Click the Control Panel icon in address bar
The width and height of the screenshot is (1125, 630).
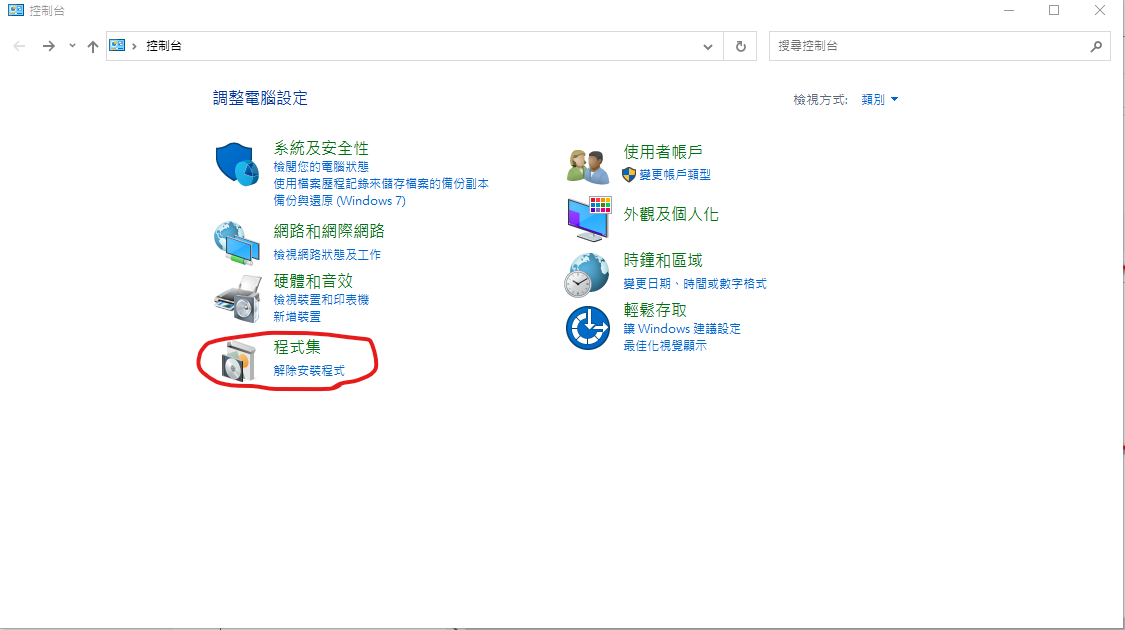[117, 45]
